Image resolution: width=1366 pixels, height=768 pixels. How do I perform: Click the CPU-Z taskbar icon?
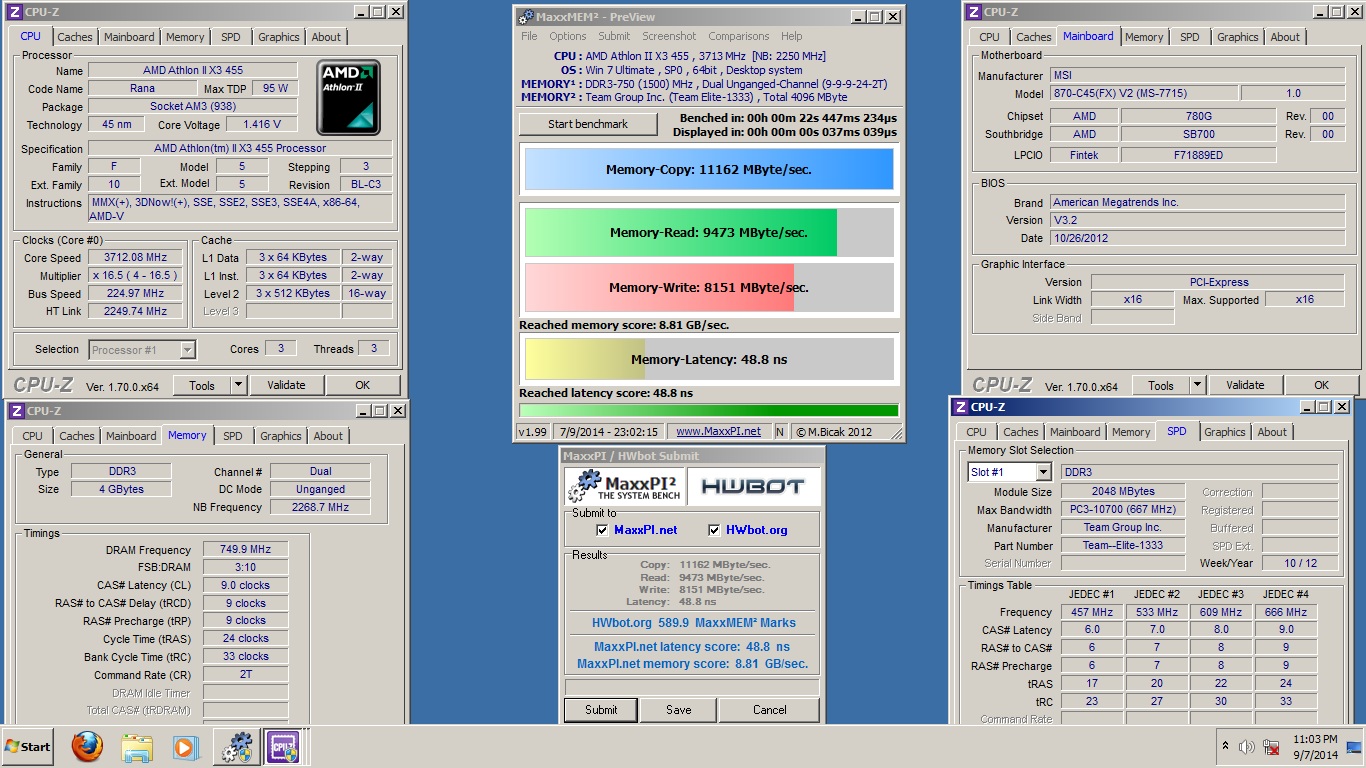click(282, 747)
